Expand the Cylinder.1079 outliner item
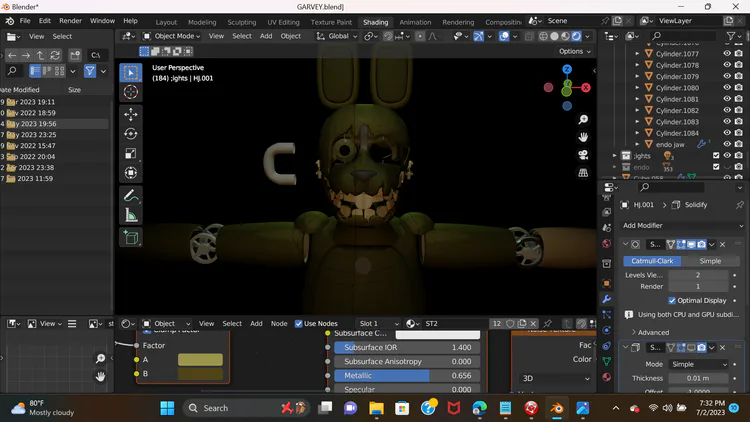The height and width of the screenshot is (422, 750). (637, 77)
